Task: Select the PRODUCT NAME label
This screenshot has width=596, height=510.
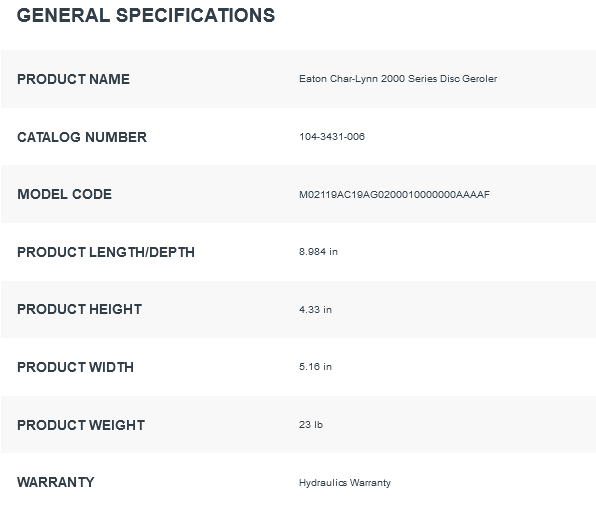Action: 73,79
